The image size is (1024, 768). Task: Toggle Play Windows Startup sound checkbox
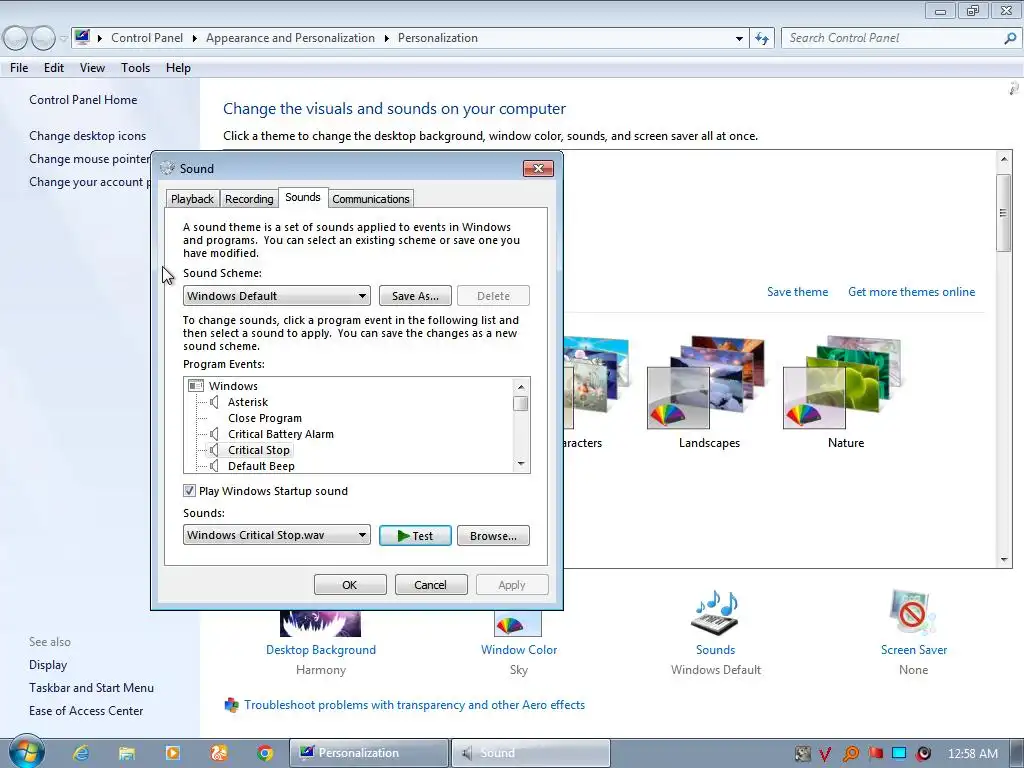pos(189,490)
